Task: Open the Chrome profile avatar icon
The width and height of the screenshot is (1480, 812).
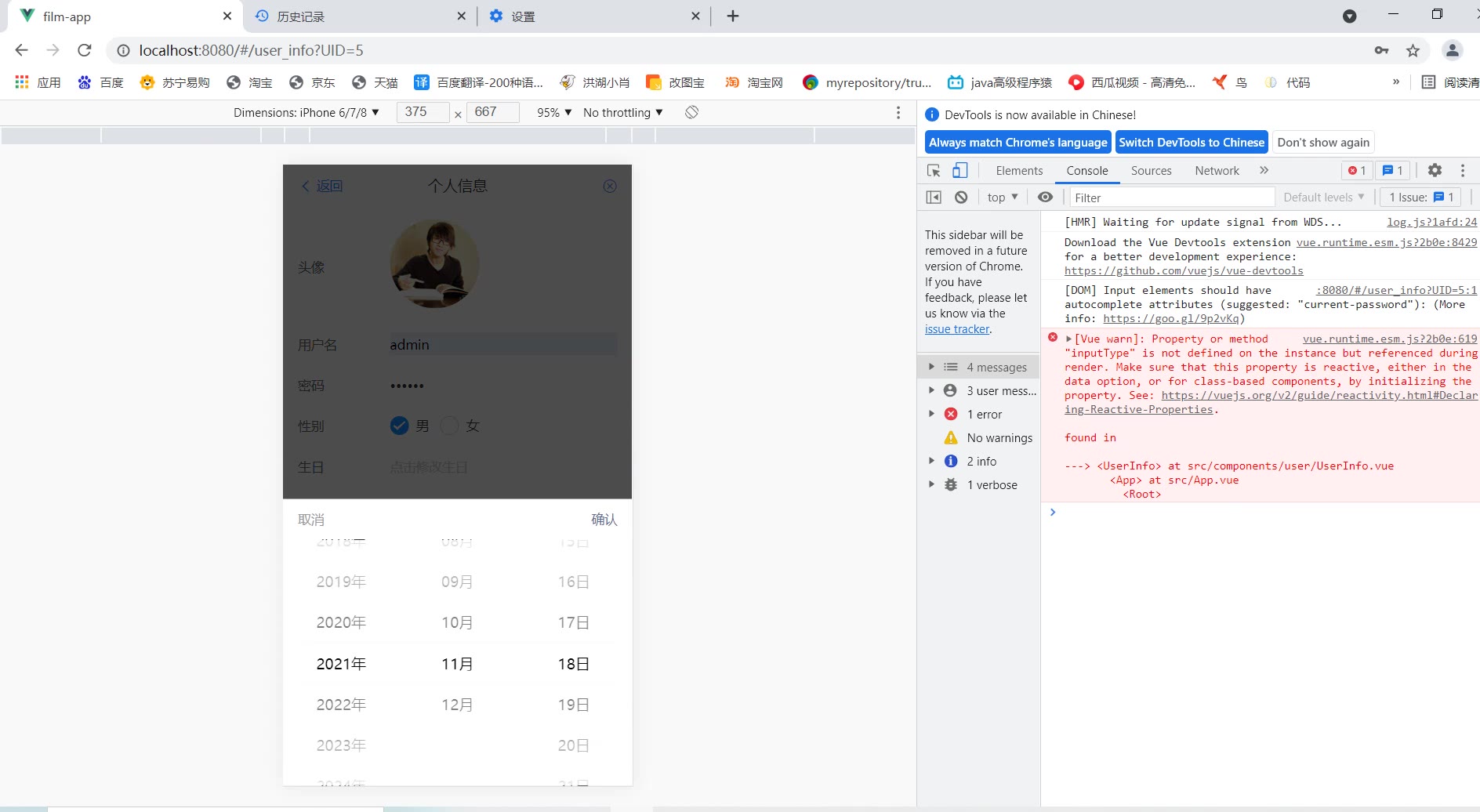Action: click(1452, 50)
